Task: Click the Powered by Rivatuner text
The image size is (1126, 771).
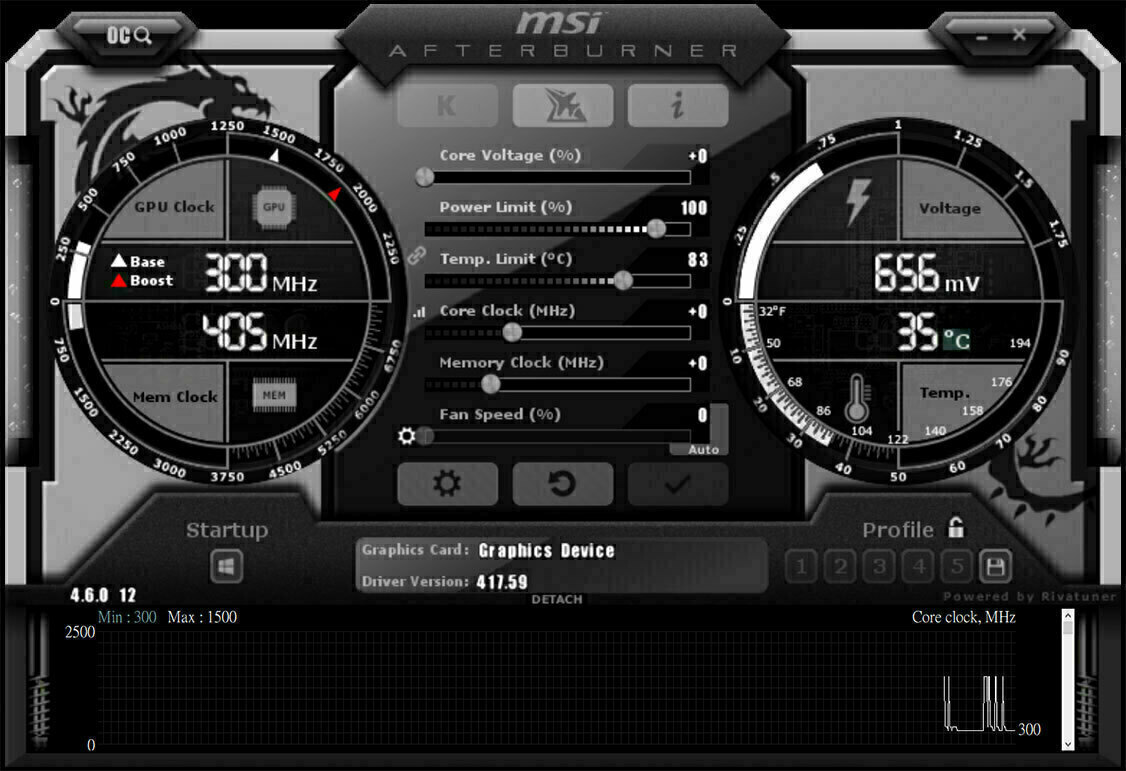Action: tap(1030, 597)
